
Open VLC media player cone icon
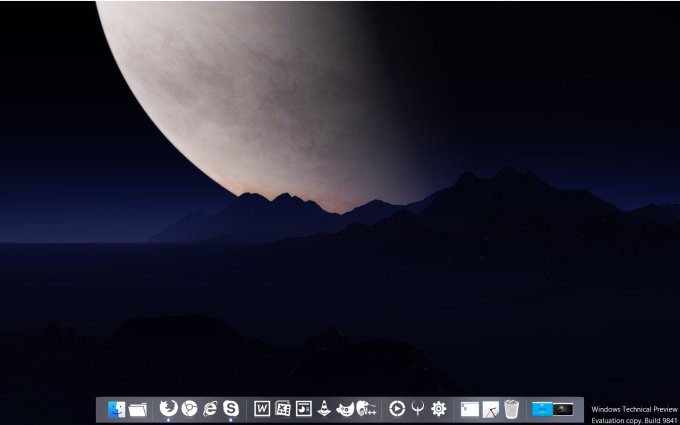point(324,408)
